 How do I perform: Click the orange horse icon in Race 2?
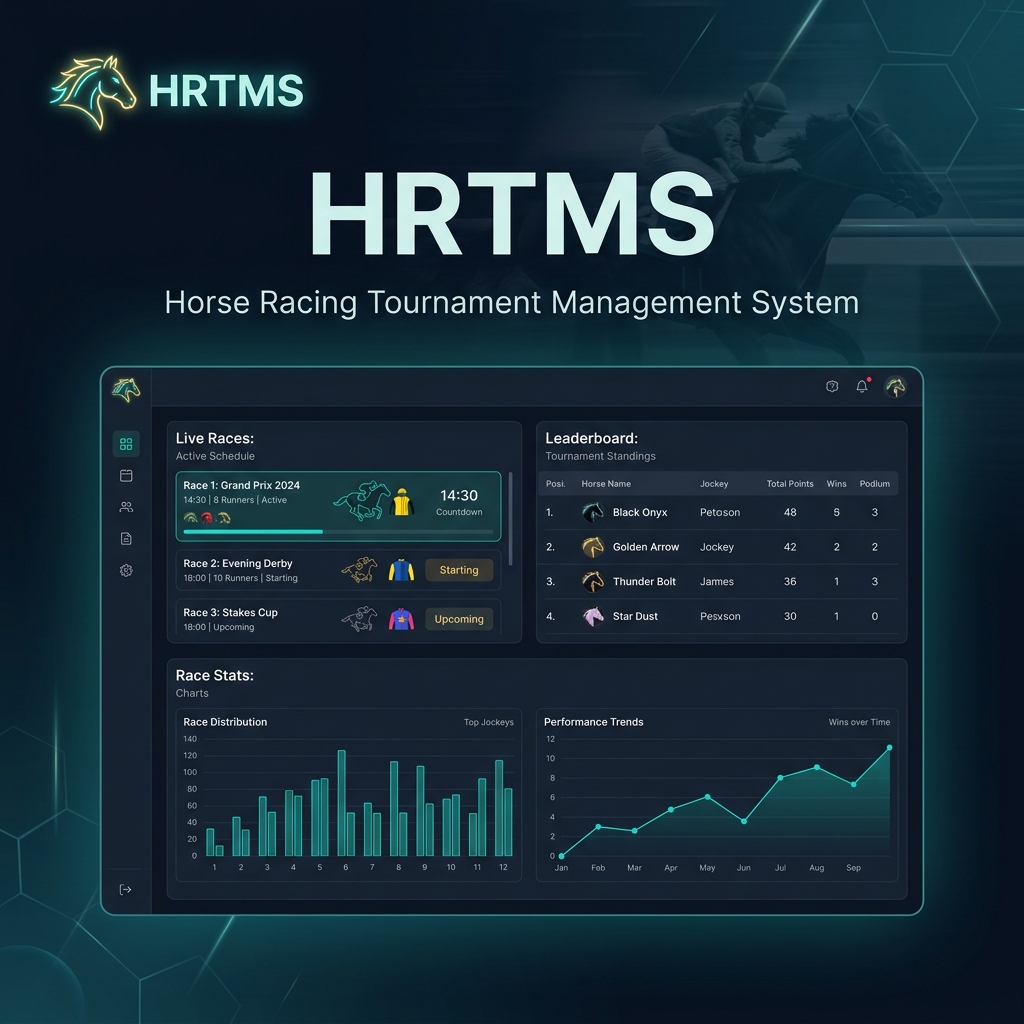360,569
